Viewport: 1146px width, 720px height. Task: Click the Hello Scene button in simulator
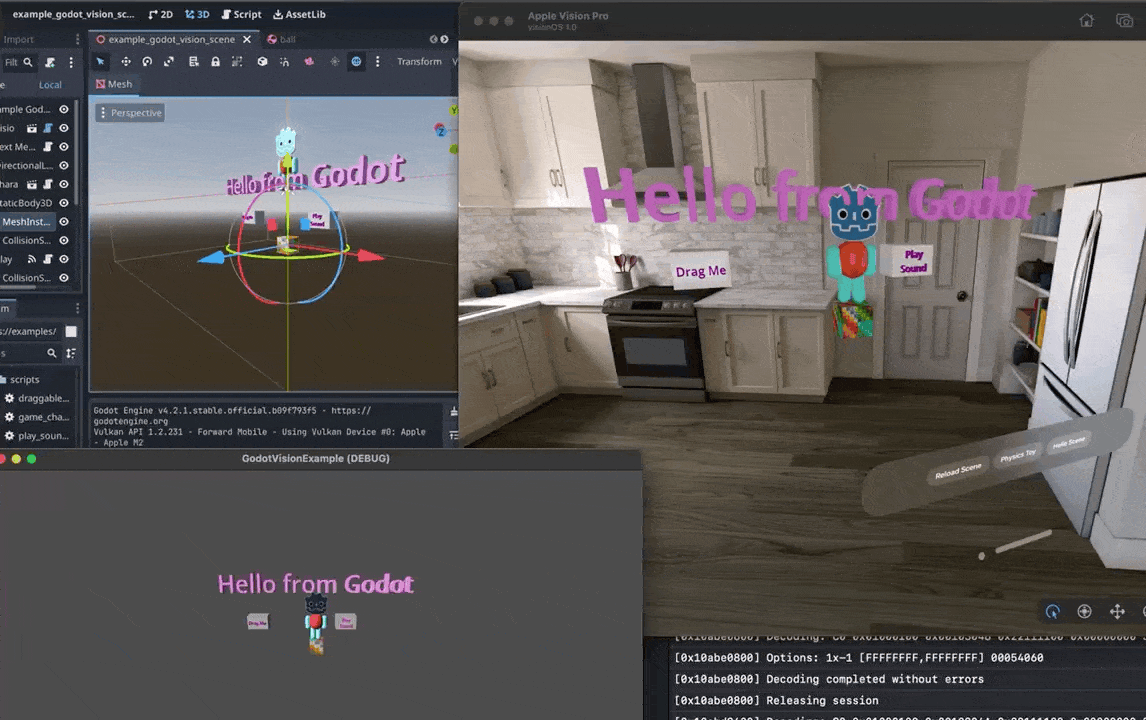(x=1069, y=442)
